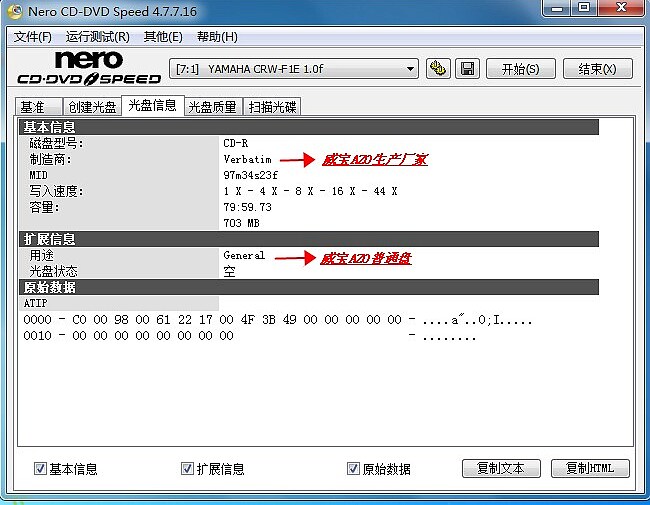Click the ATIP hex row starting 0010
650x505 pixels.
pos(249,335)
